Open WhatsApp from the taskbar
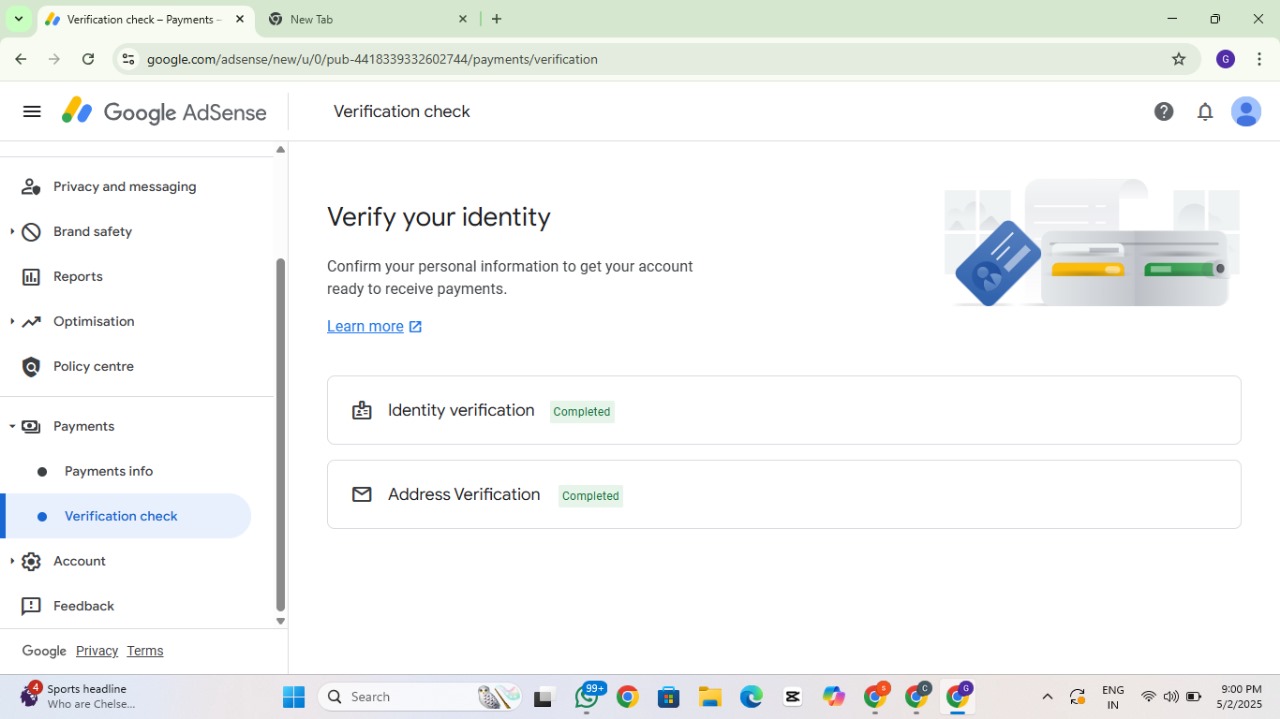 pos(588,697)
